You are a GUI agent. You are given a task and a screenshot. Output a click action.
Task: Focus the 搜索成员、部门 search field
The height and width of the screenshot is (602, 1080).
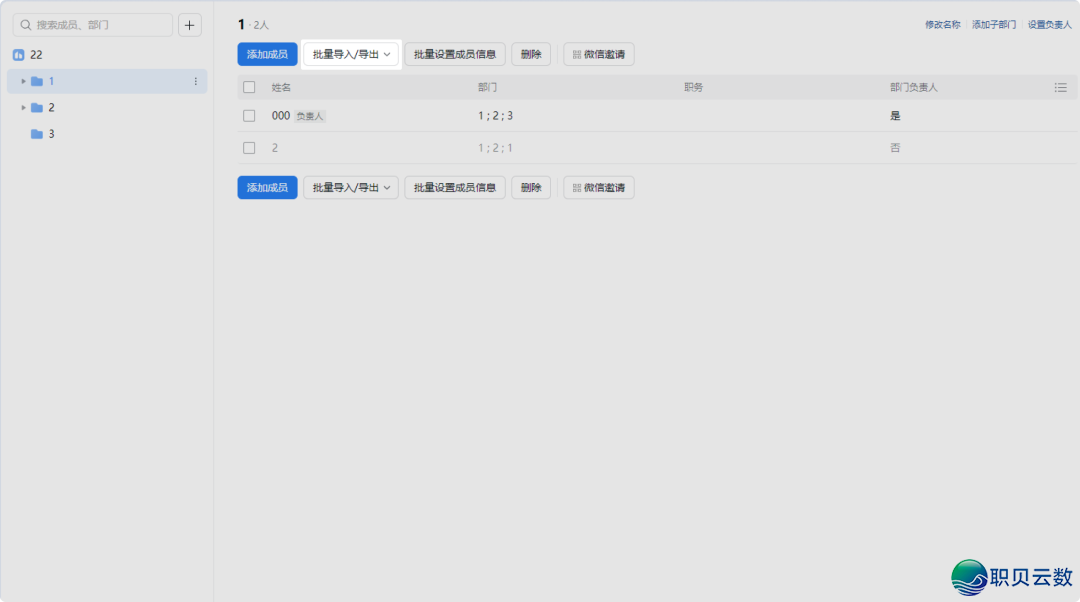(x=93, y=25)
